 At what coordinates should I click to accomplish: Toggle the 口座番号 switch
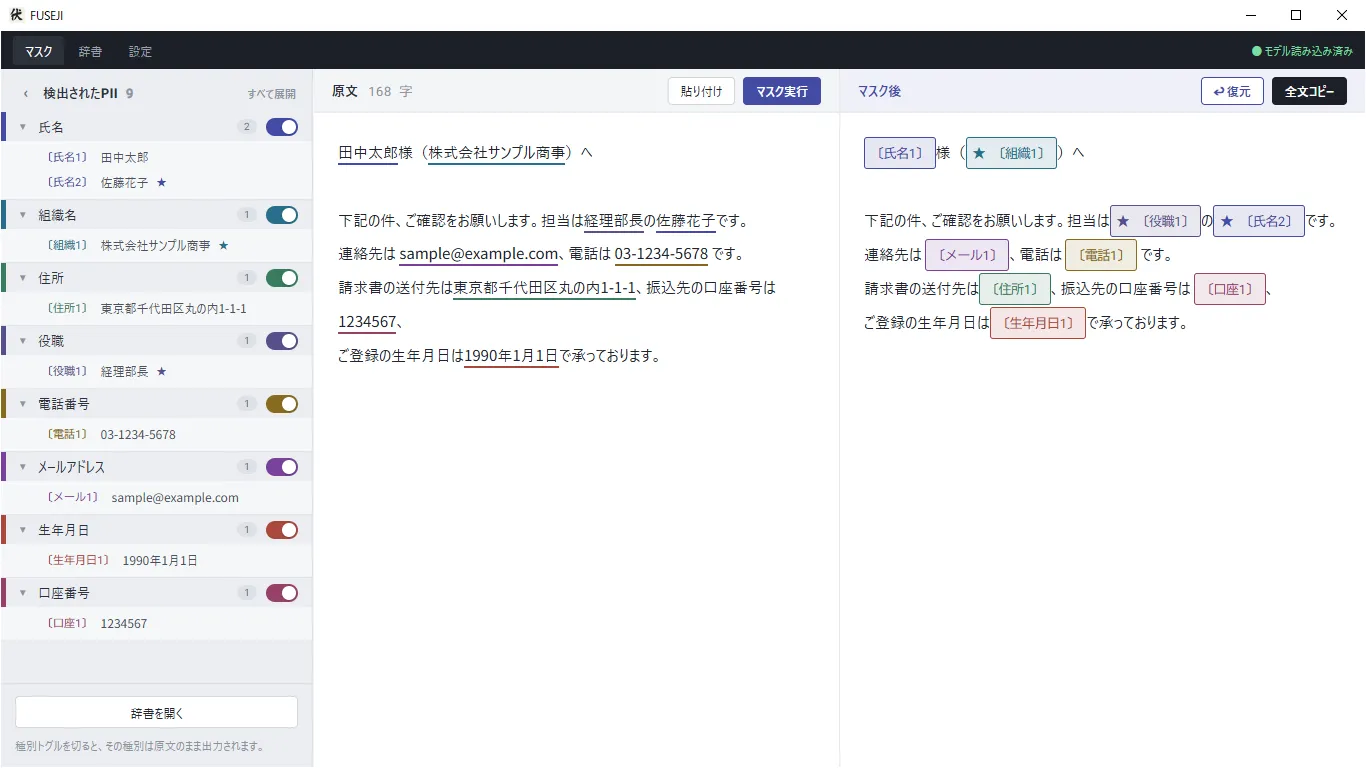pyautogui.click(x=282, y=593)
